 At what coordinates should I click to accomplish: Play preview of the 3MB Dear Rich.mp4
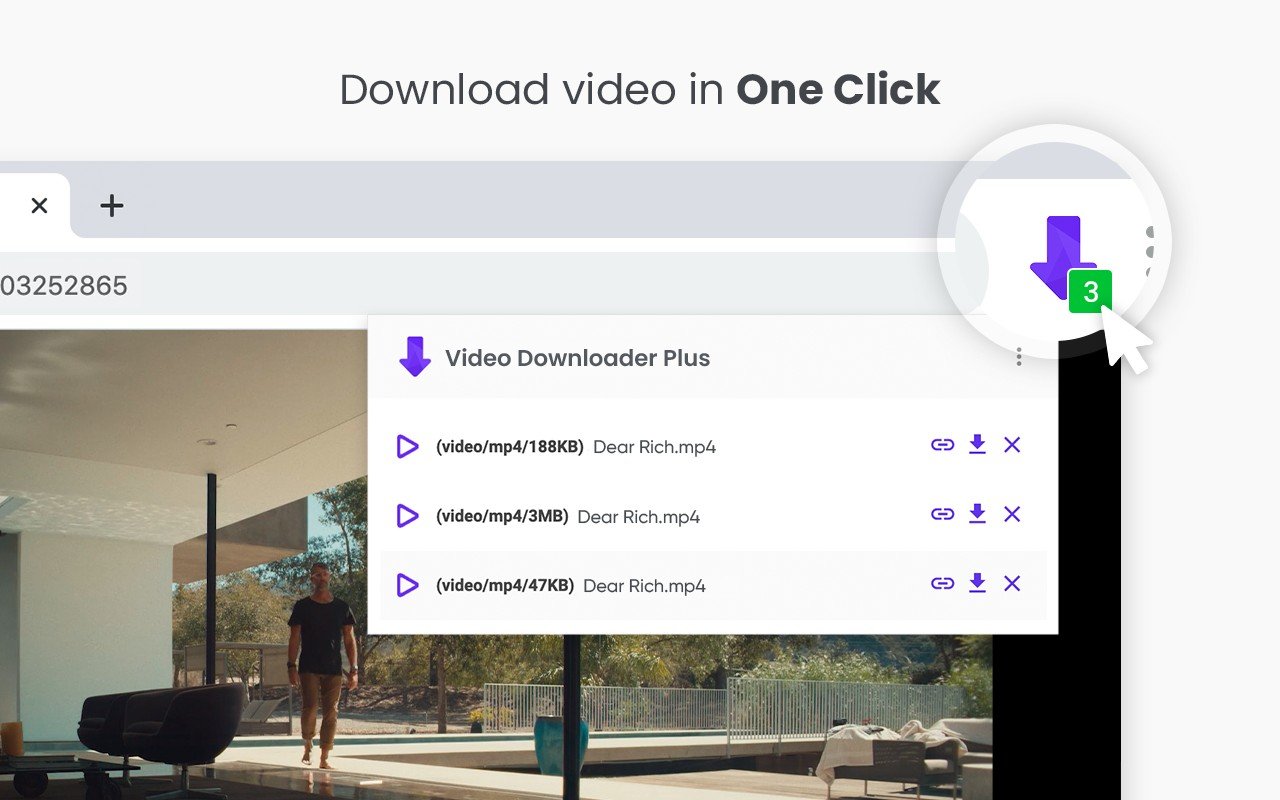coord(407,516)
